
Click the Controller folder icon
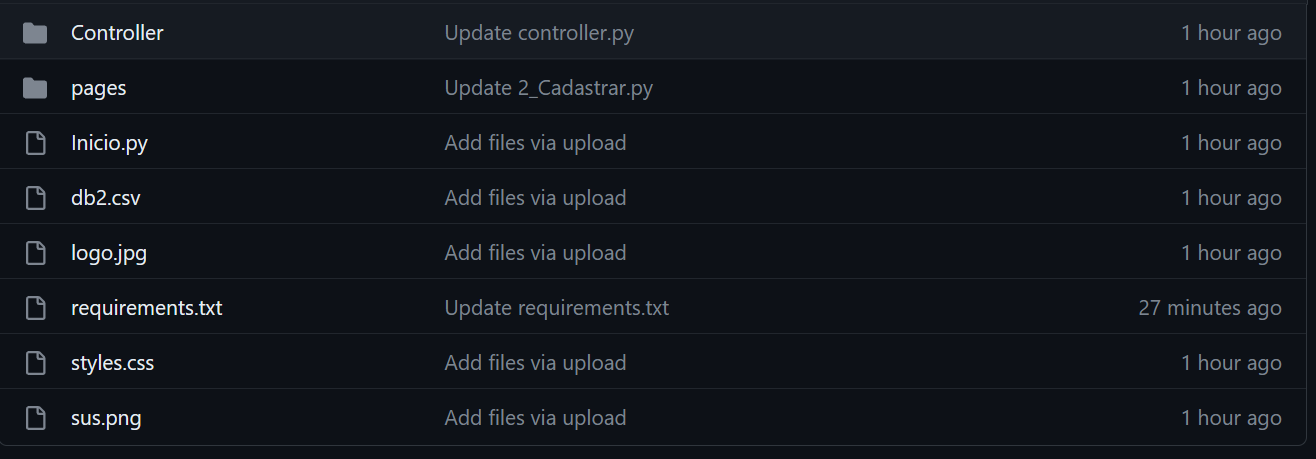pyautogui.click(x=35, y=34)
